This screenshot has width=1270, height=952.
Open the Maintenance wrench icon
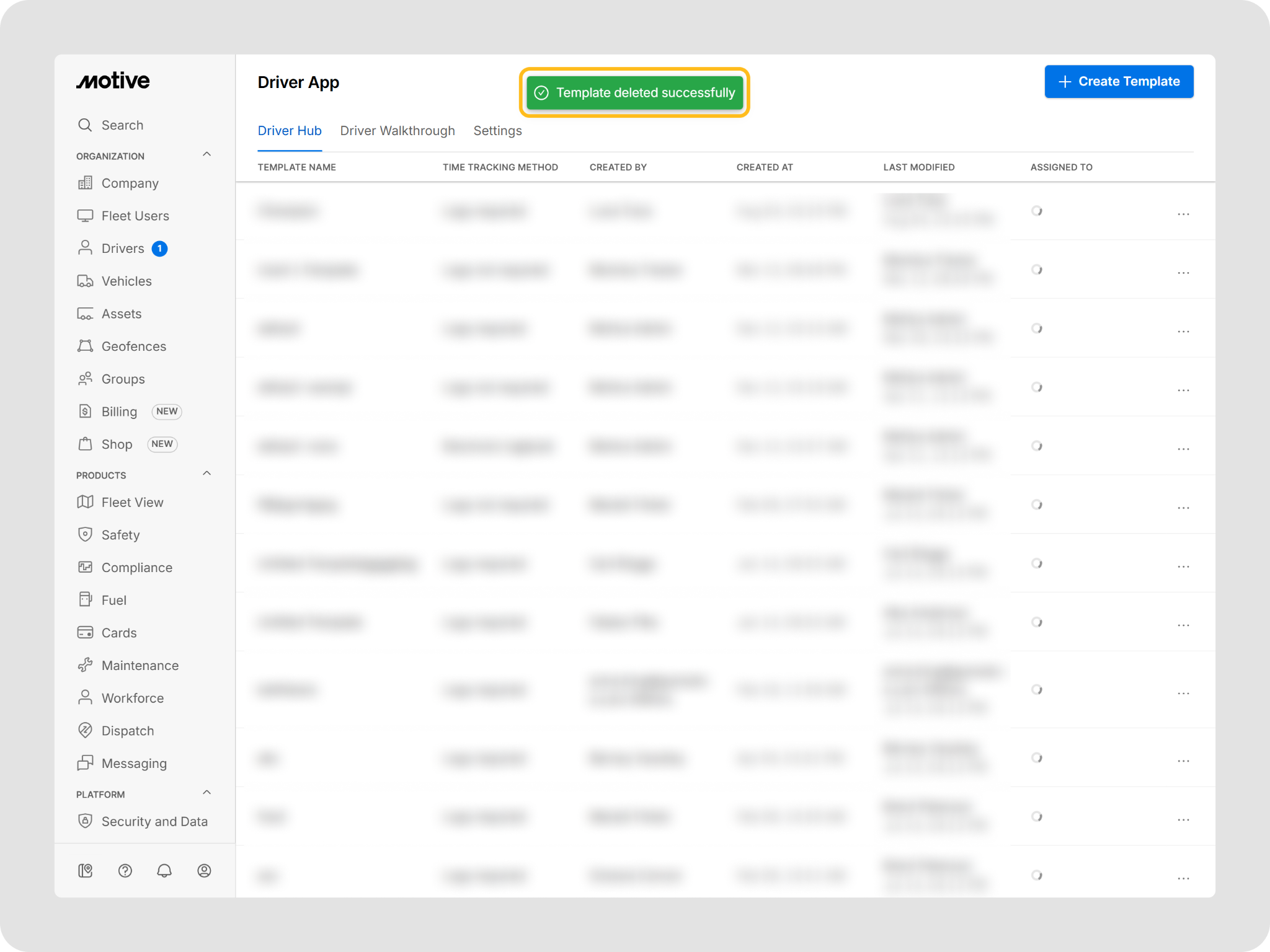coord(85,665)
